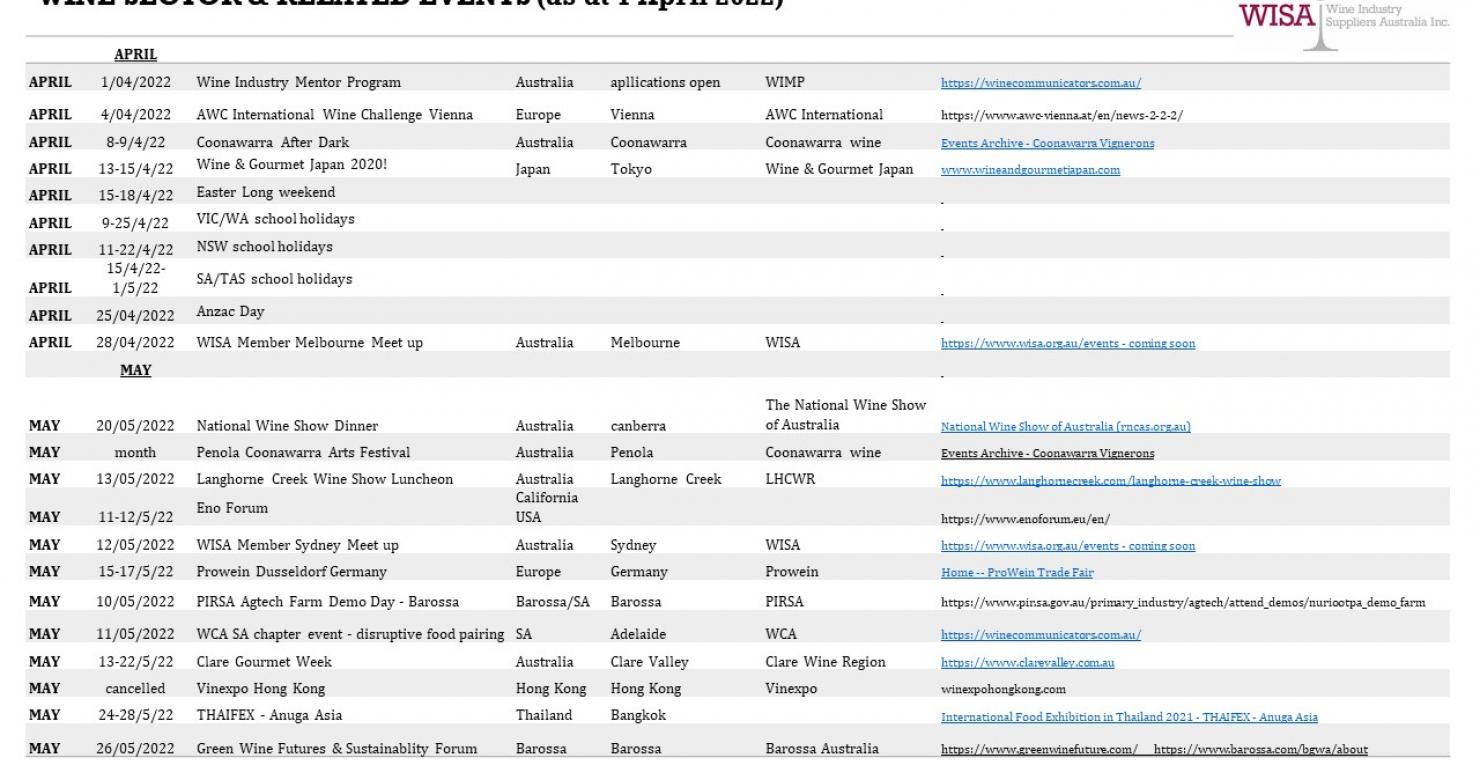The width and height of the screenshot is (1480, 760).
Task: Select 'Coonawarra After Dark' event cell
Action: 272,142
